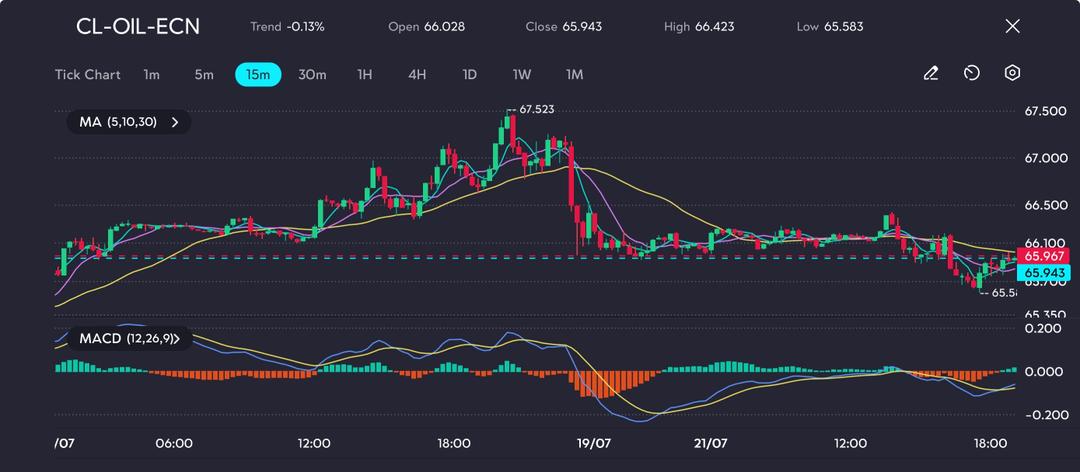The height and width of the screenshot is (472, 1080).
Task: Click the cyan 65.943 current price tag
Action: [x=1043, y=273]
